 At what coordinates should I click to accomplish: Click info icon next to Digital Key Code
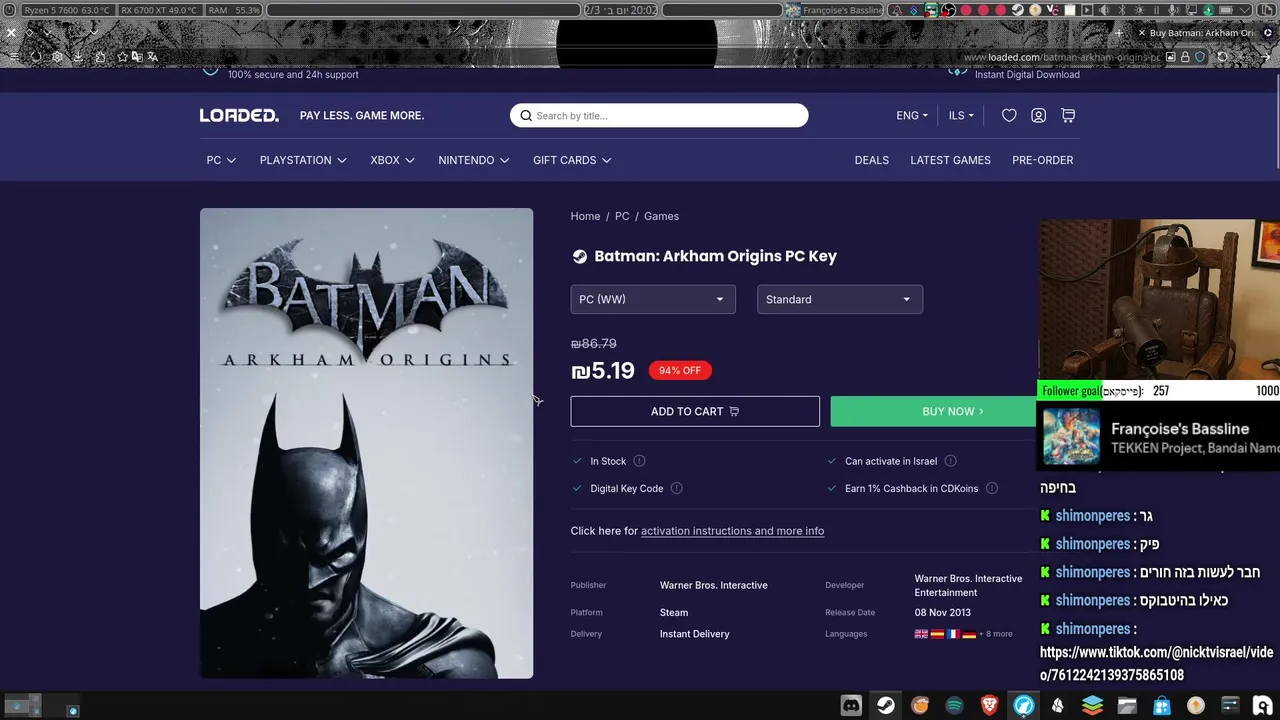click(676, 488)
